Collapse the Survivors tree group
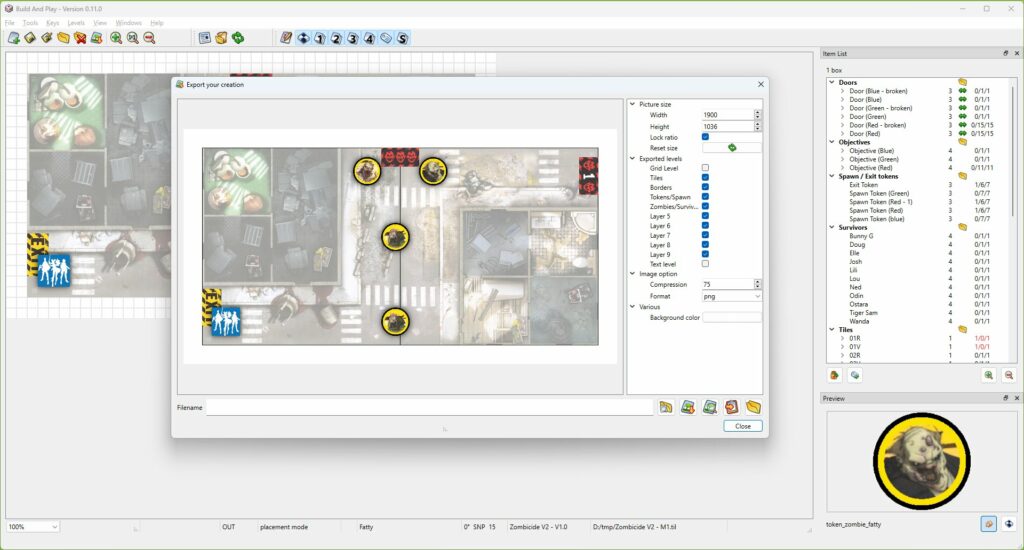The width and height of the screenshot is (1024, 550). point(831,227)
